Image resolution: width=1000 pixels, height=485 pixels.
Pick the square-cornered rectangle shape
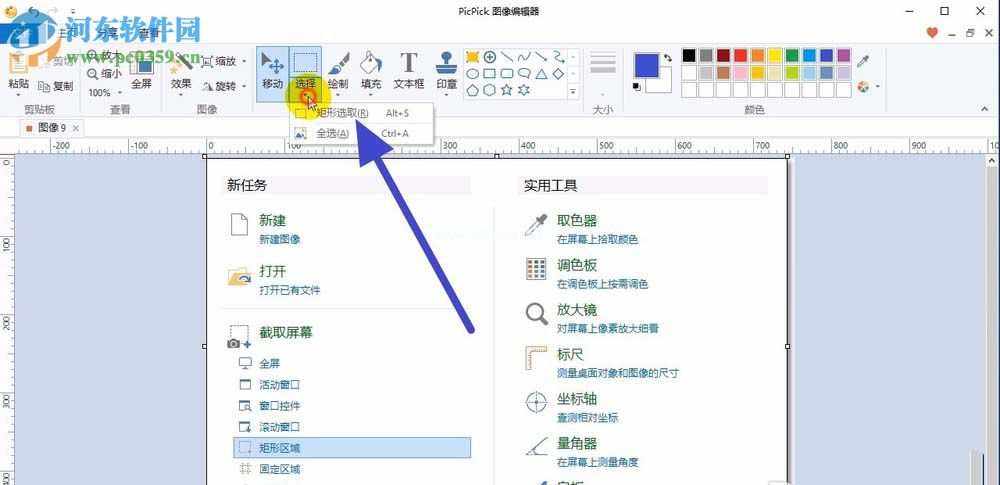pos(490,74)
